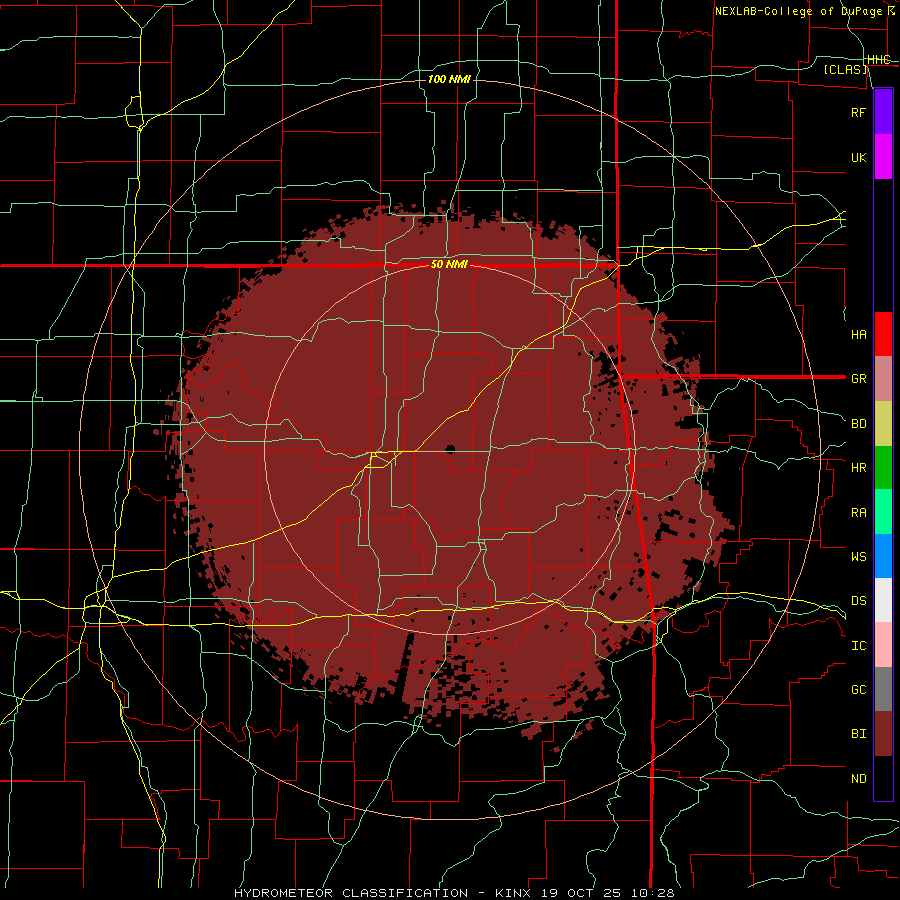Click the HA legend label
This screenshot has width=900, height=900.
(x=858, y=334)
